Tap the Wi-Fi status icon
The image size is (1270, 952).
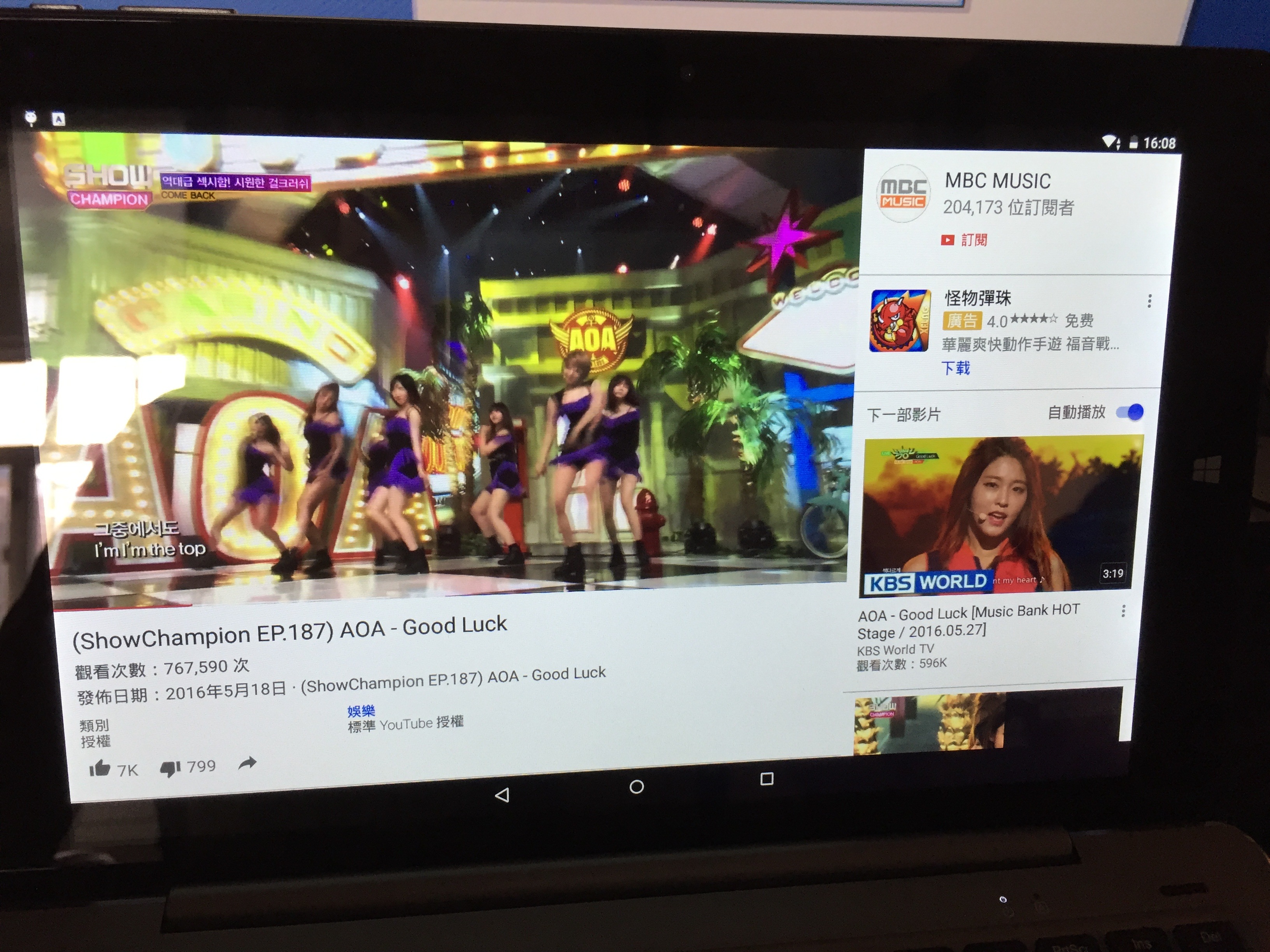pos(1111,142)
